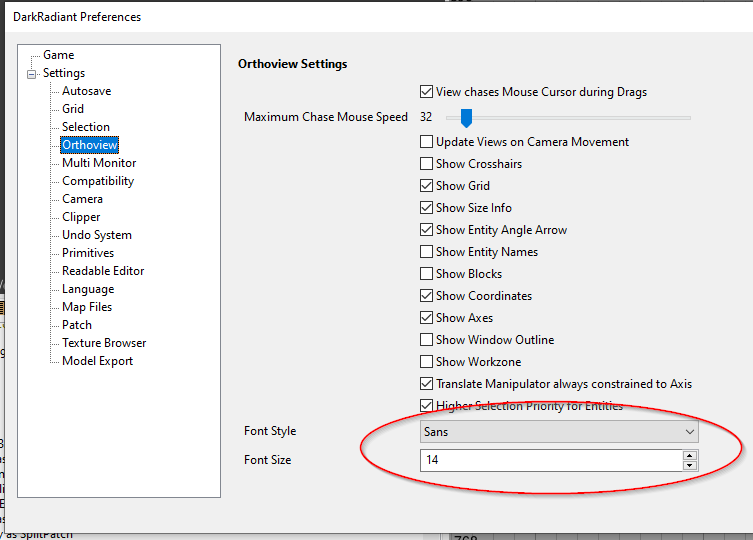Increase Font Size with up arrow
The width and height of the screenshot is (753, 540).
coord(689,455)
